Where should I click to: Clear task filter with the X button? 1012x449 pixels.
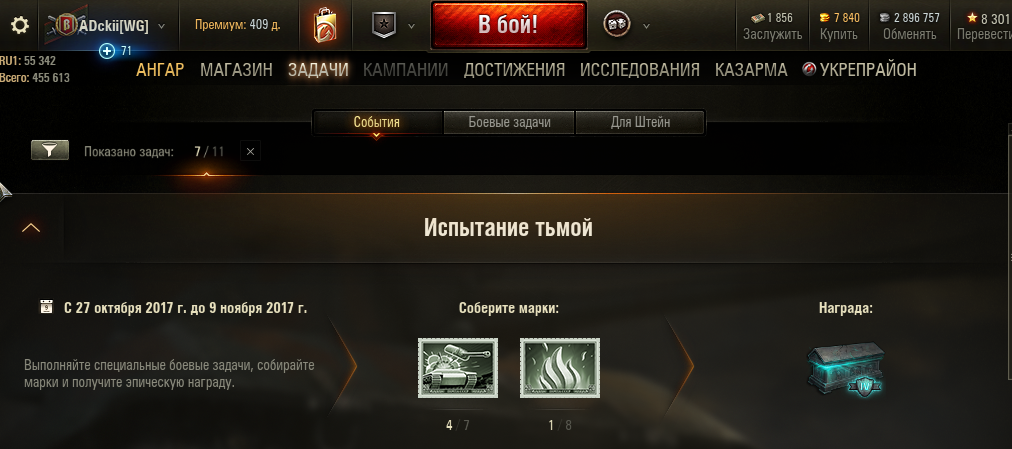pos(250,152)
